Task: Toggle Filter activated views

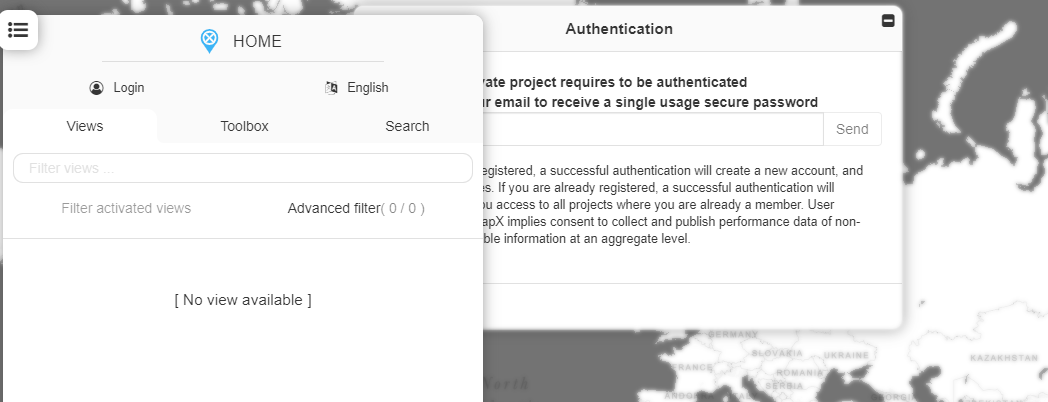Action: [126, 208]
